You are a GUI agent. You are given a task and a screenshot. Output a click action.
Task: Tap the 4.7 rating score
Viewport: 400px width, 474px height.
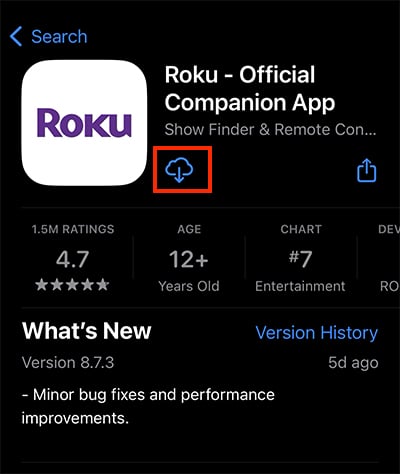pos(72,259)
